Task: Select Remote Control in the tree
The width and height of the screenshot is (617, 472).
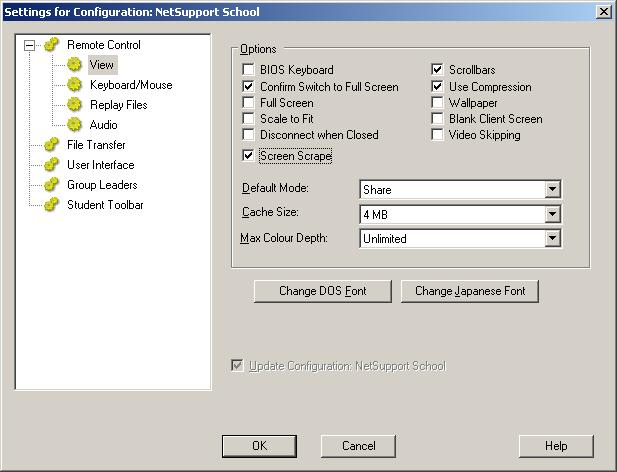Action: 104,45
